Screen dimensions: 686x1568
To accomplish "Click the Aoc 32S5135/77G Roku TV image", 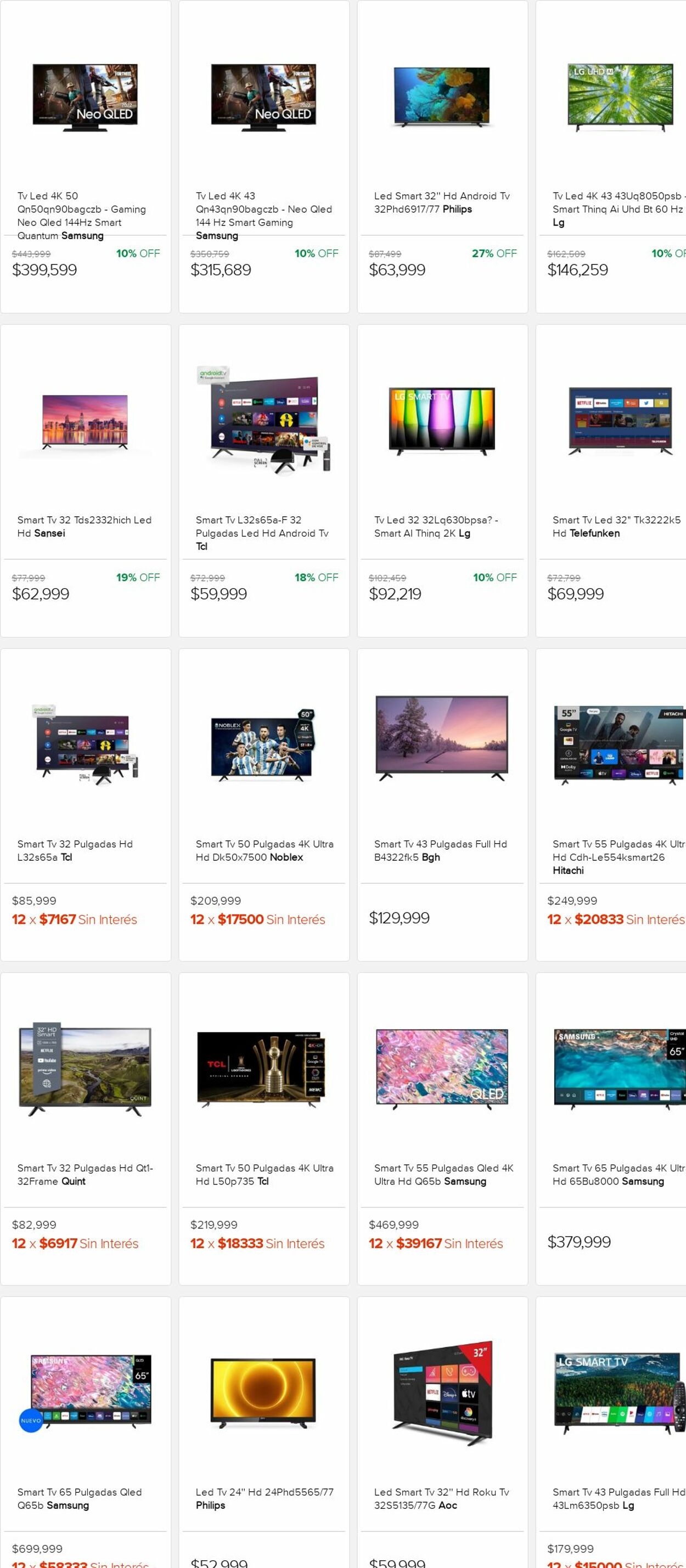I will [x=442, y=1394].
